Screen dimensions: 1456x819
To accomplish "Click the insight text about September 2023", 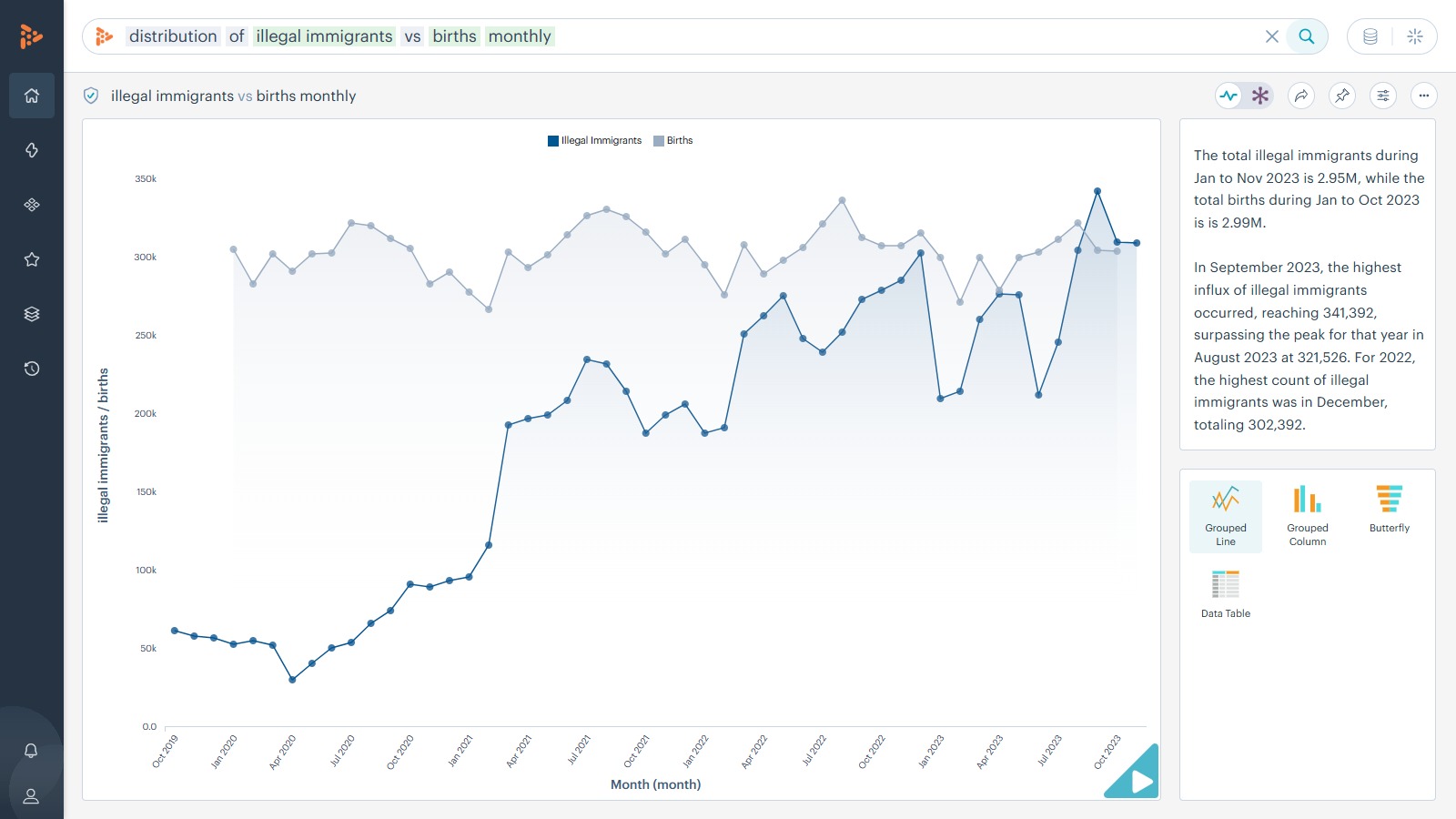I will coord(1309,346).
